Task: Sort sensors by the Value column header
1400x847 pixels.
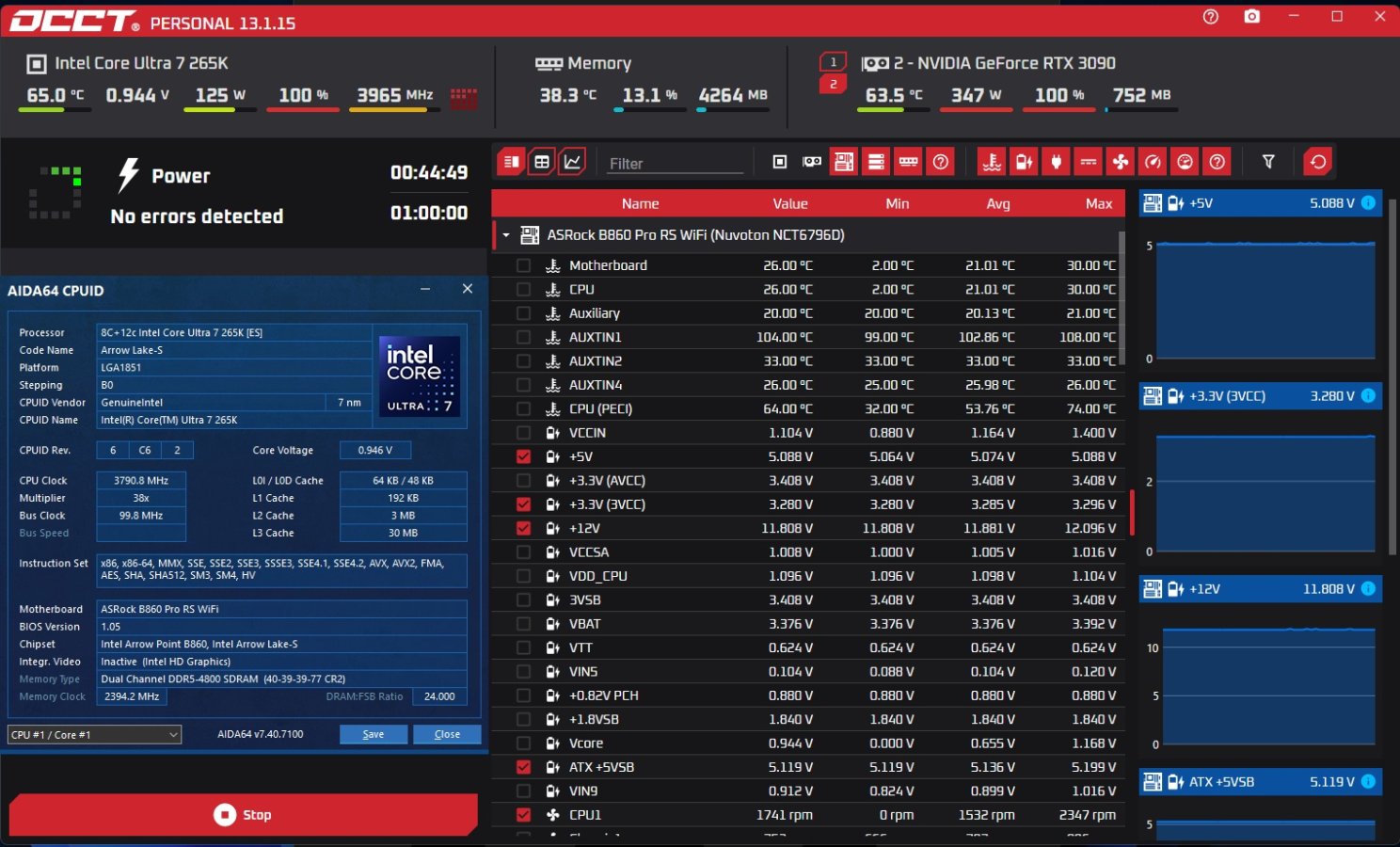Action: (x=790, y=203)
